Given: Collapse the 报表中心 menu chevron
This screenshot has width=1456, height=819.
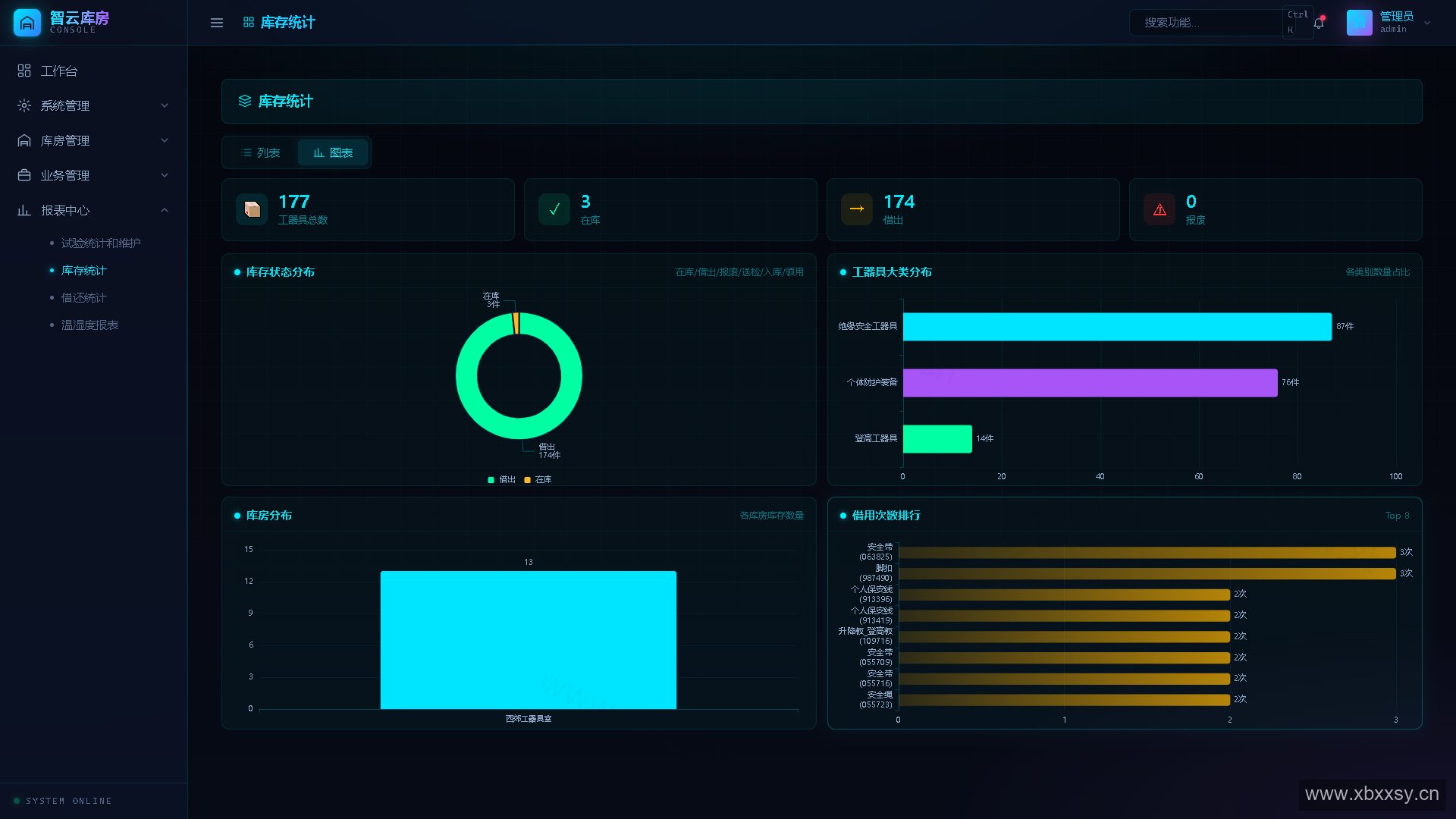Looking at the screenshot, I should click(x=165, y=210).
